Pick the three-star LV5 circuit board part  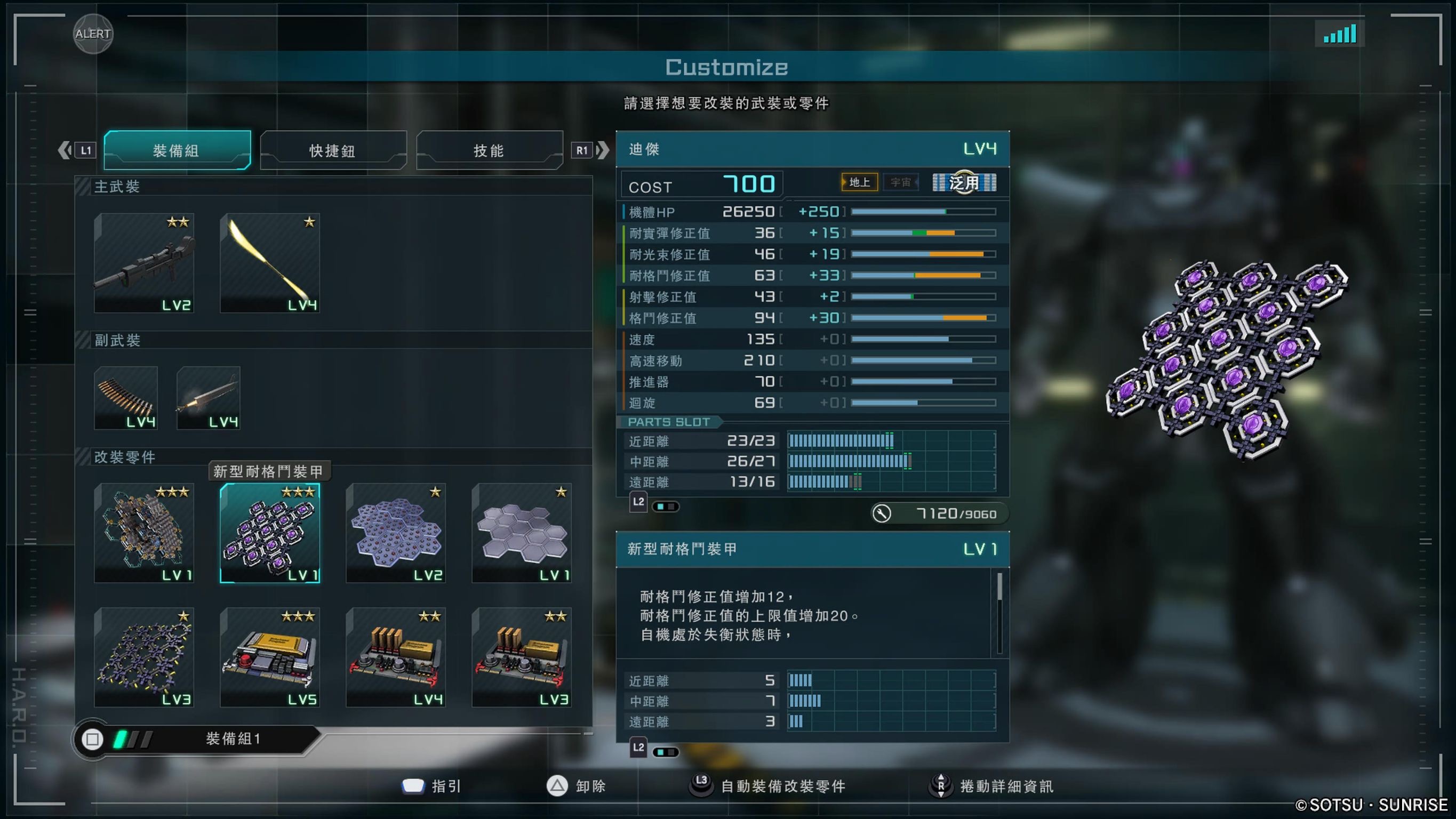point(270,657)
